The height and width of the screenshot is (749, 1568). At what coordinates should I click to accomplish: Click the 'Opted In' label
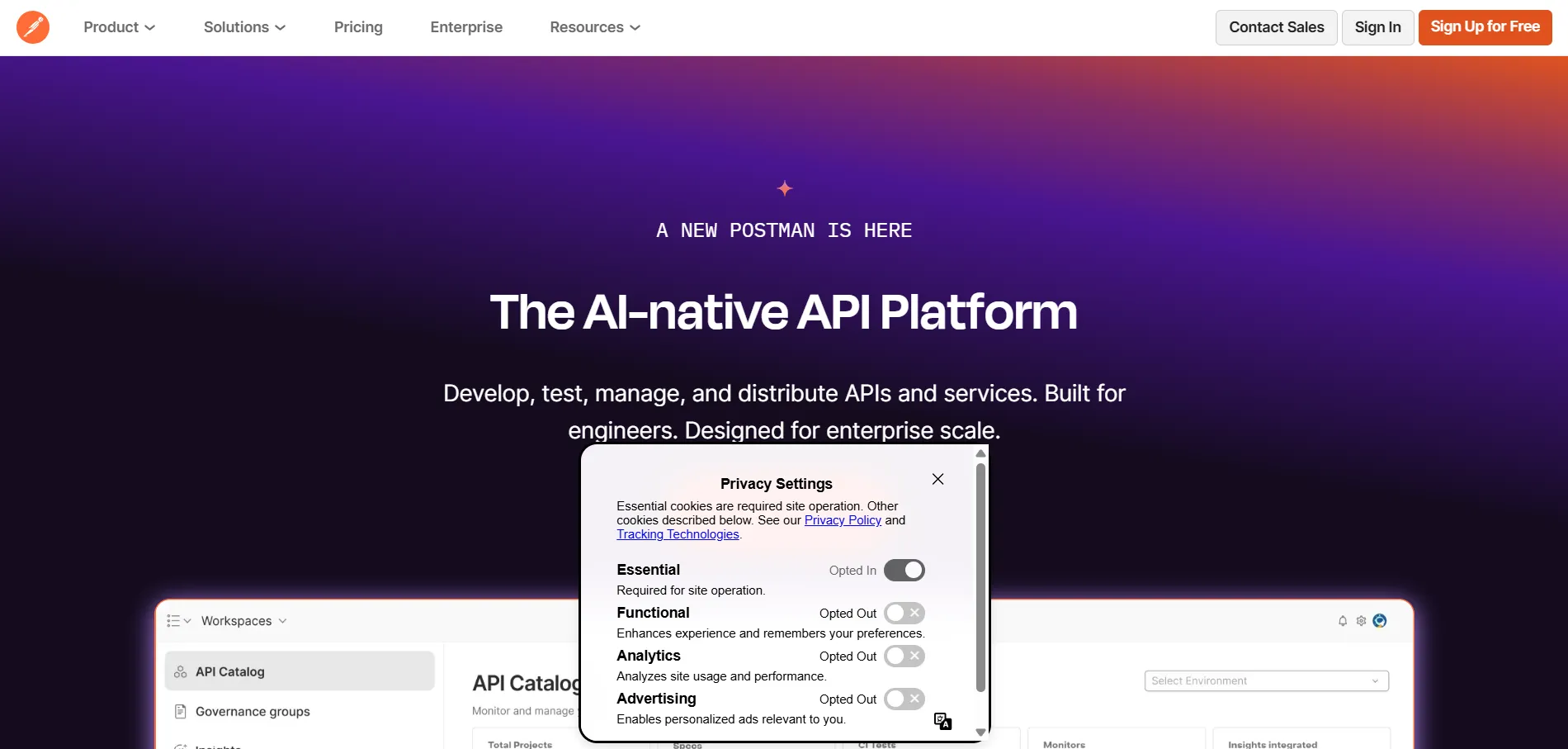coord(852,571)
